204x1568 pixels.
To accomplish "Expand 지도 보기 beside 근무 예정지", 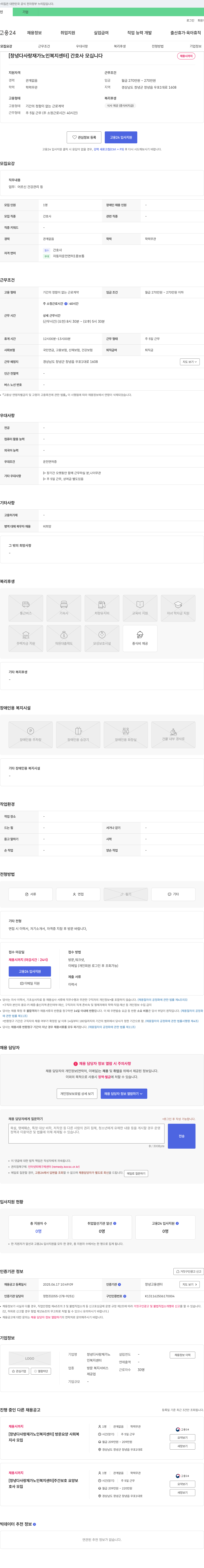I will [189, 362].
